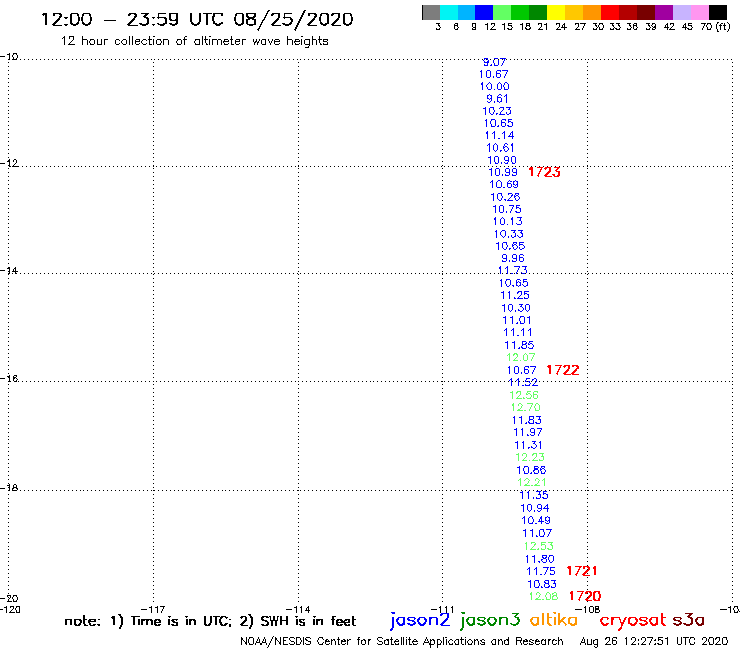Select the 11.73 wave height value
Viewport: 740px width, 650px height.
(x=513, y=270)
